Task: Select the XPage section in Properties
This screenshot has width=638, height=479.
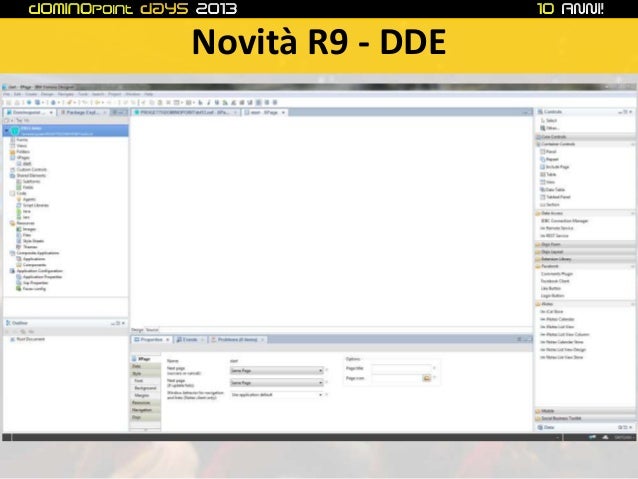Action: tap(145, 359)
